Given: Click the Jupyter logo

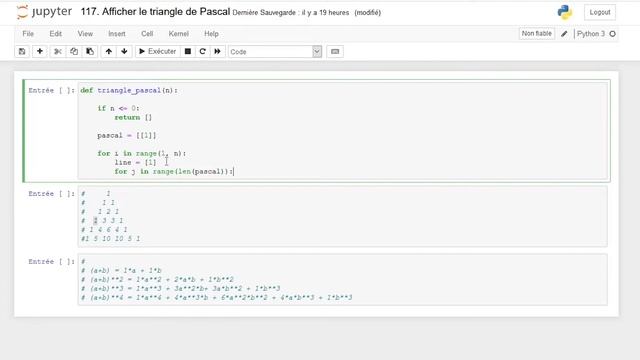Looking at the screenshot, I should click(44, 12).
